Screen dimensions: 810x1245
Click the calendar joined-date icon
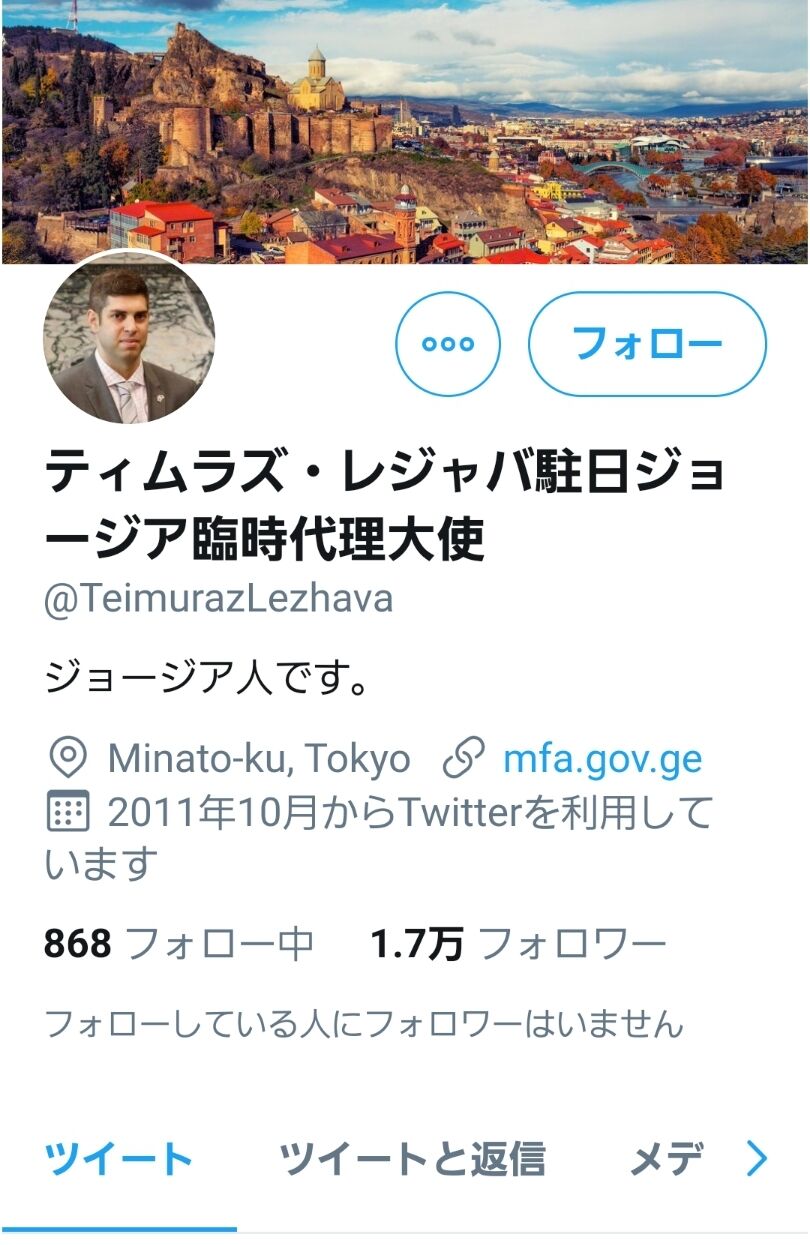(x=68, y=813)
